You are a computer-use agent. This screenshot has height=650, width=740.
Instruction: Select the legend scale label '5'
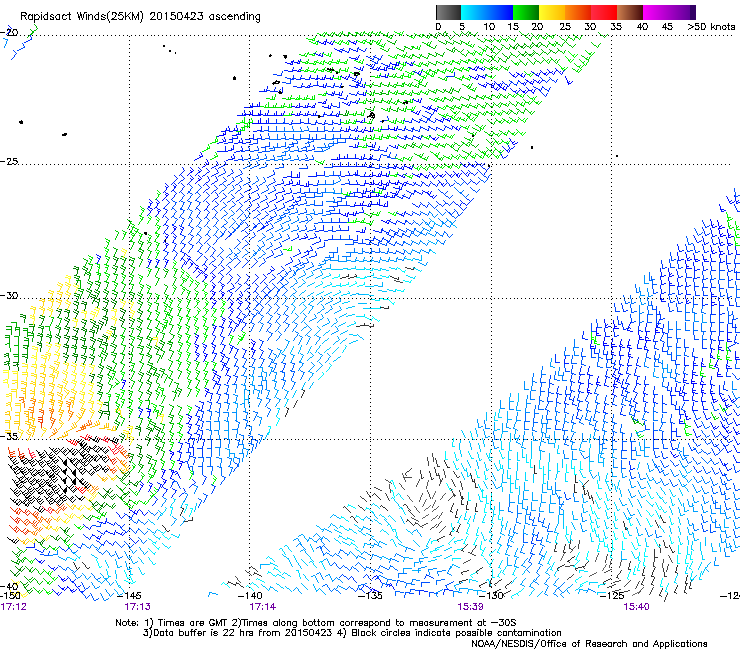point(462,27)
